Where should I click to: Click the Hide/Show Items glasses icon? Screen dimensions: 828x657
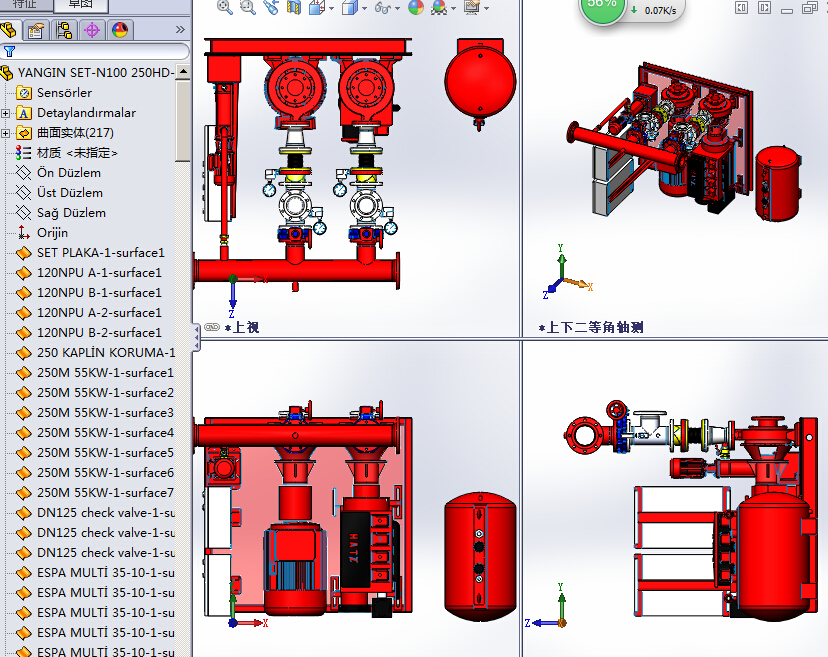(x=382, y=7)
